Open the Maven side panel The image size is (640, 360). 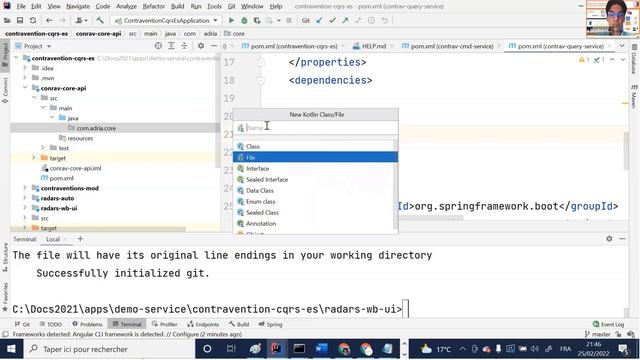click(x=634, y=97)
